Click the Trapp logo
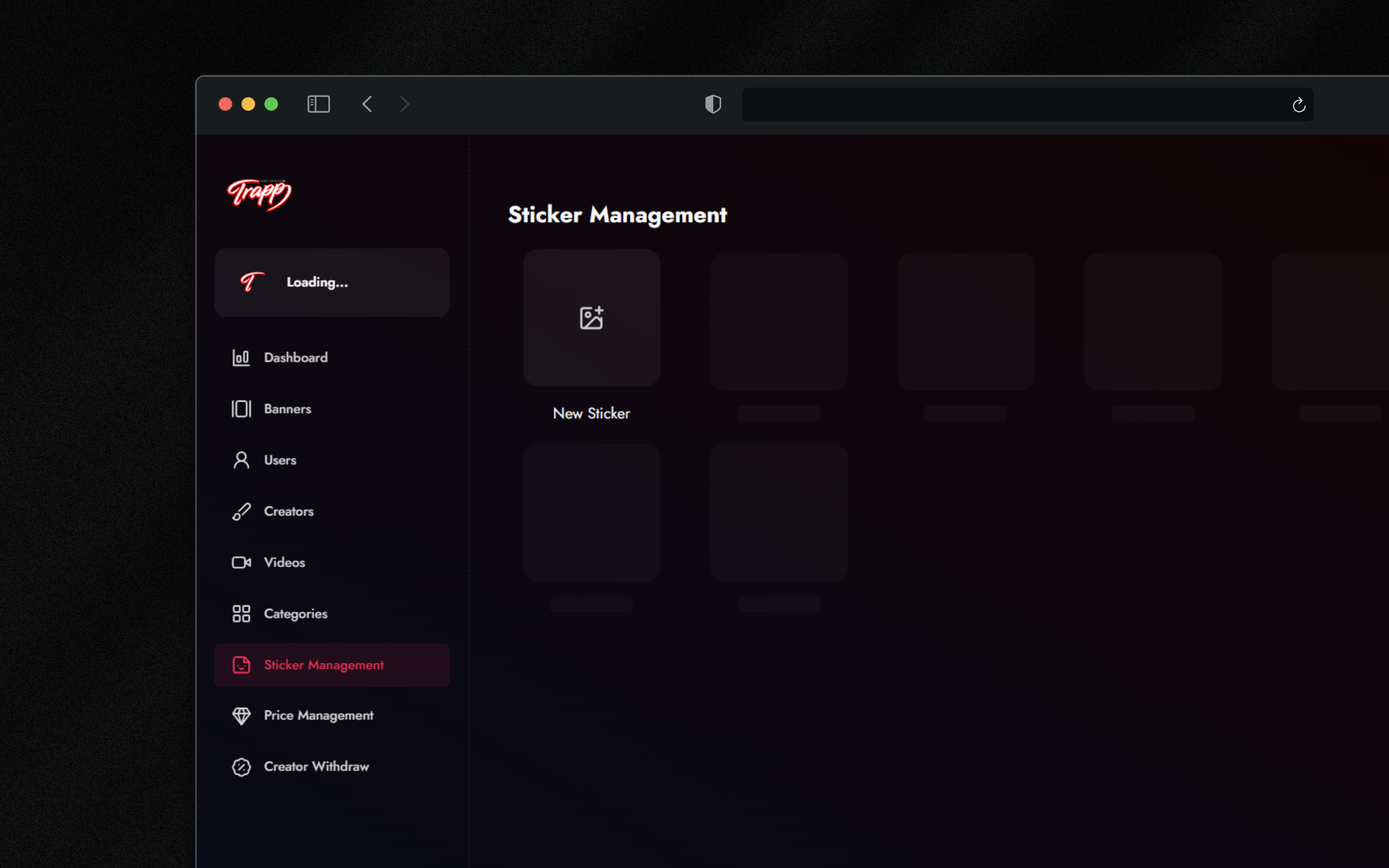The height and width of the screenshot is (868, 1389). [259, 194]
